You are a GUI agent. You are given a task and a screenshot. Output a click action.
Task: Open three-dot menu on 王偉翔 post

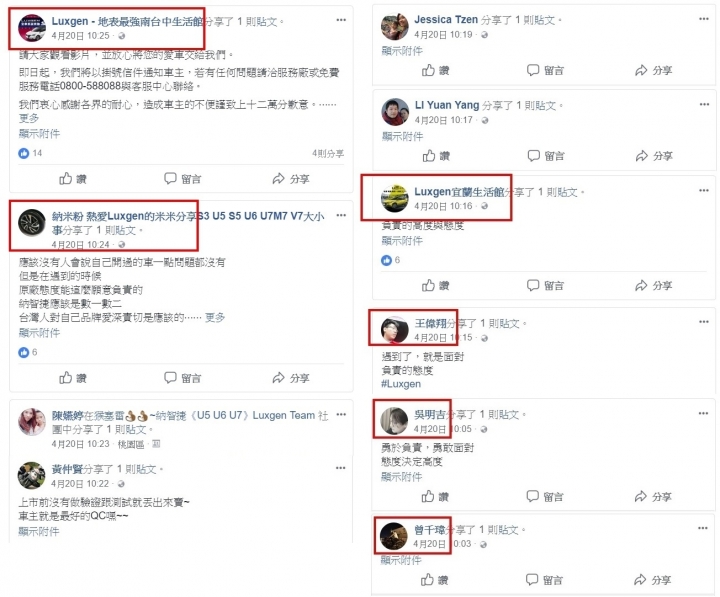pyautogui.click(x=703, y=321)
